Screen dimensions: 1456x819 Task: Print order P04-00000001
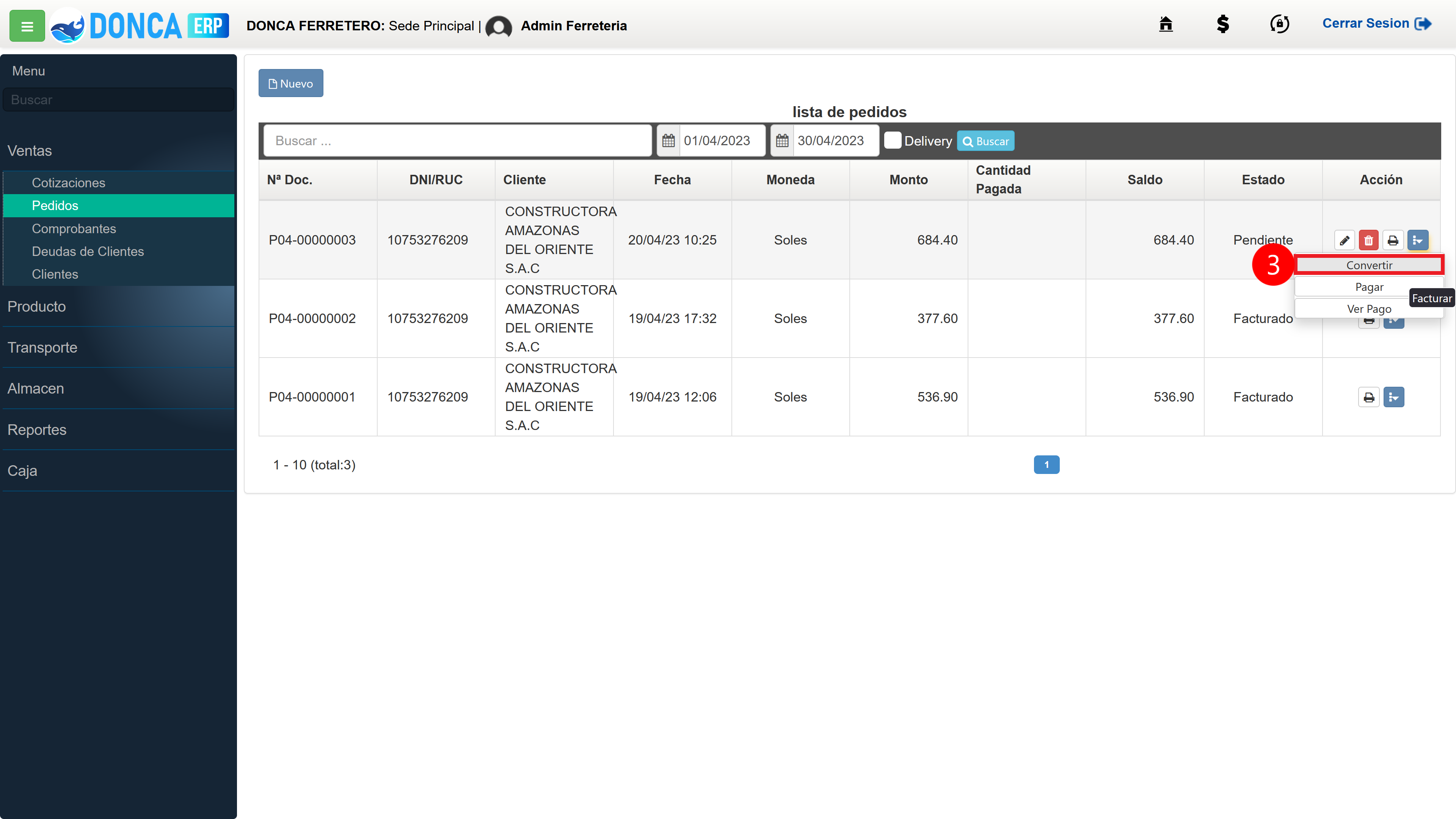tap(1368, 397)
